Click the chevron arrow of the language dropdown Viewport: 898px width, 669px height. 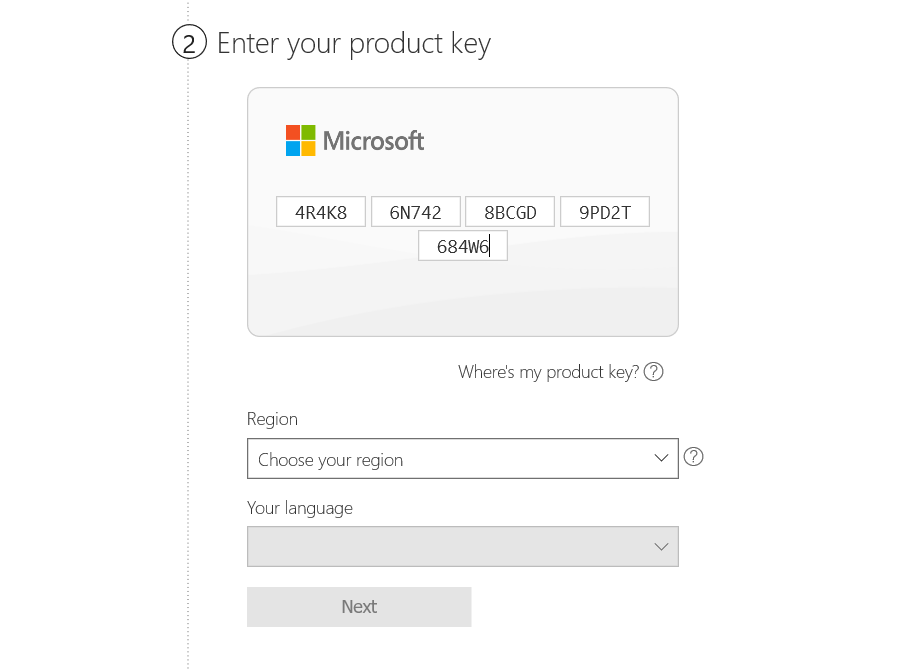661,547
